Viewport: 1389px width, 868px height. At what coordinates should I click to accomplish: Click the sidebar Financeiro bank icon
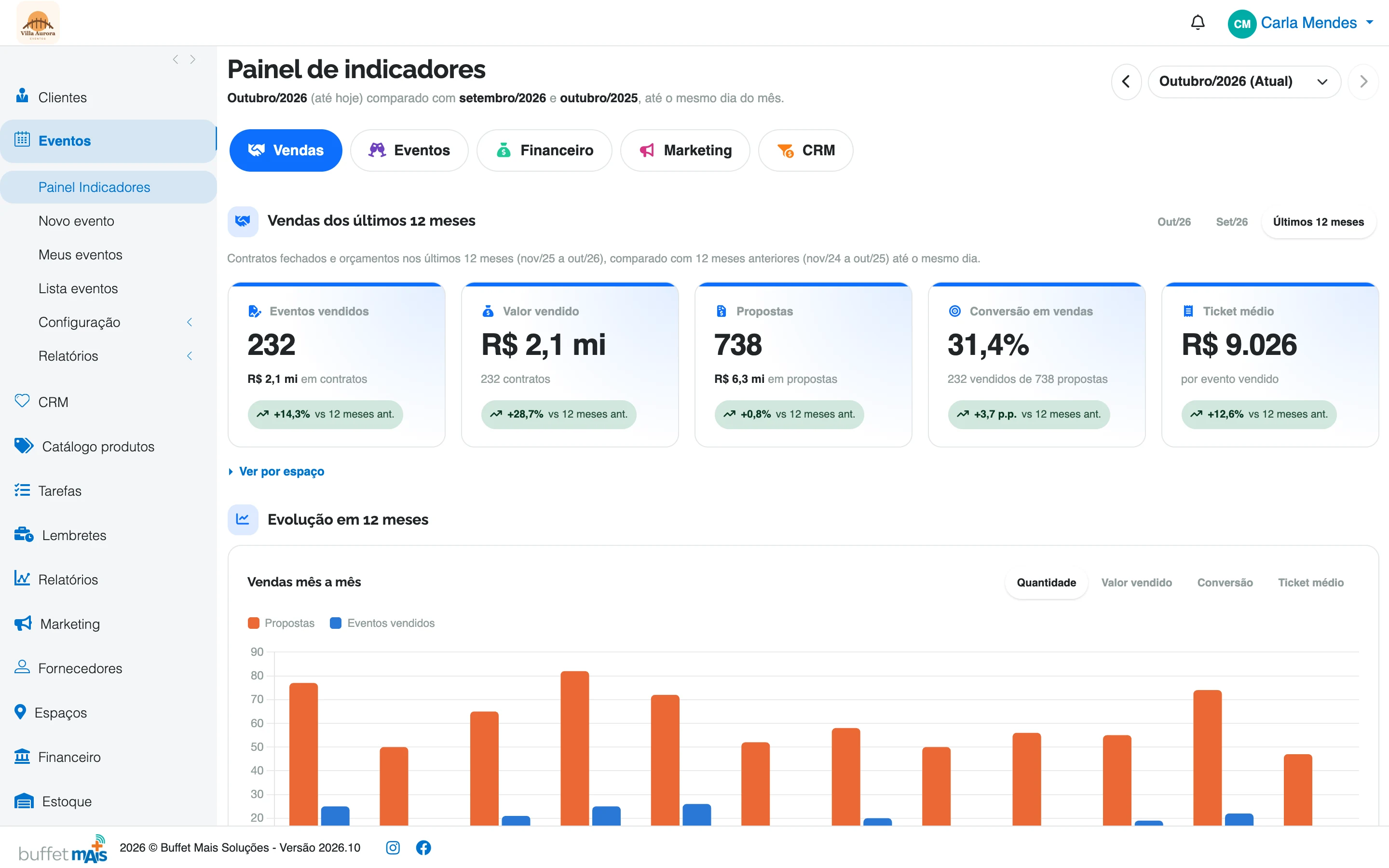point(22,756)
